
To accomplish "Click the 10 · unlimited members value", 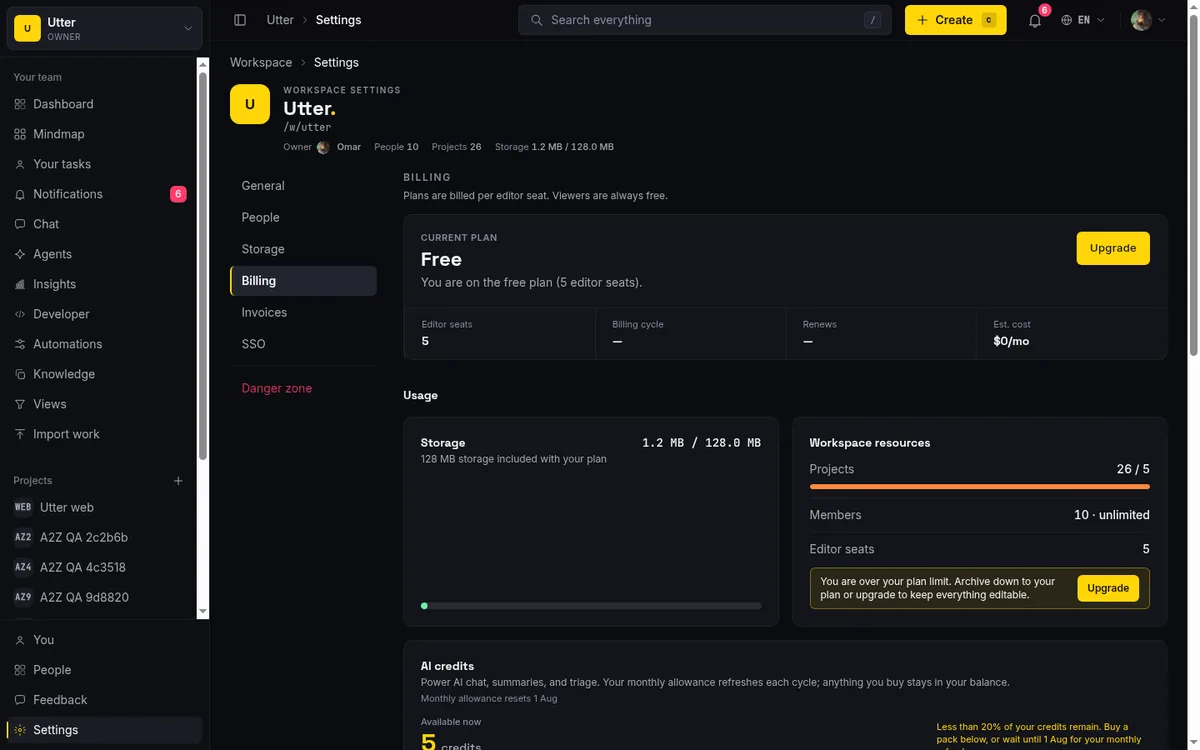I will pyautogui.click(x=1111, y=515).
